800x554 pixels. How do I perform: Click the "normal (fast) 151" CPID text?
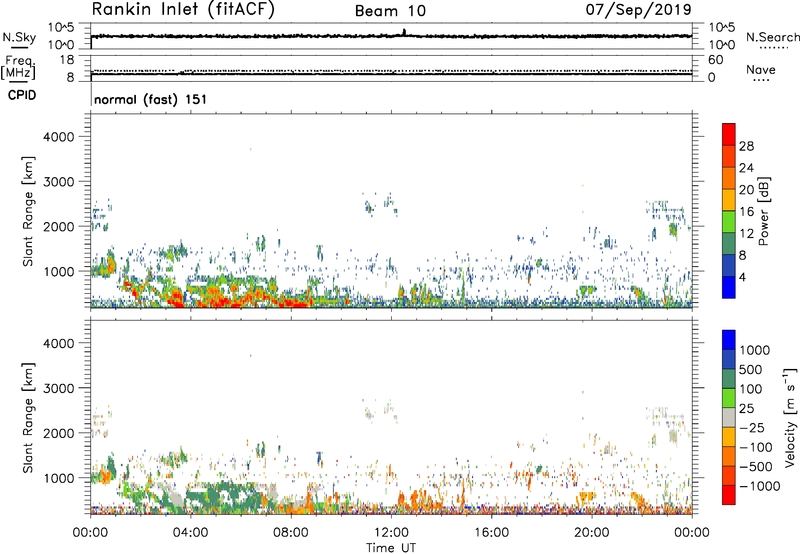click(x=151, y=99)
